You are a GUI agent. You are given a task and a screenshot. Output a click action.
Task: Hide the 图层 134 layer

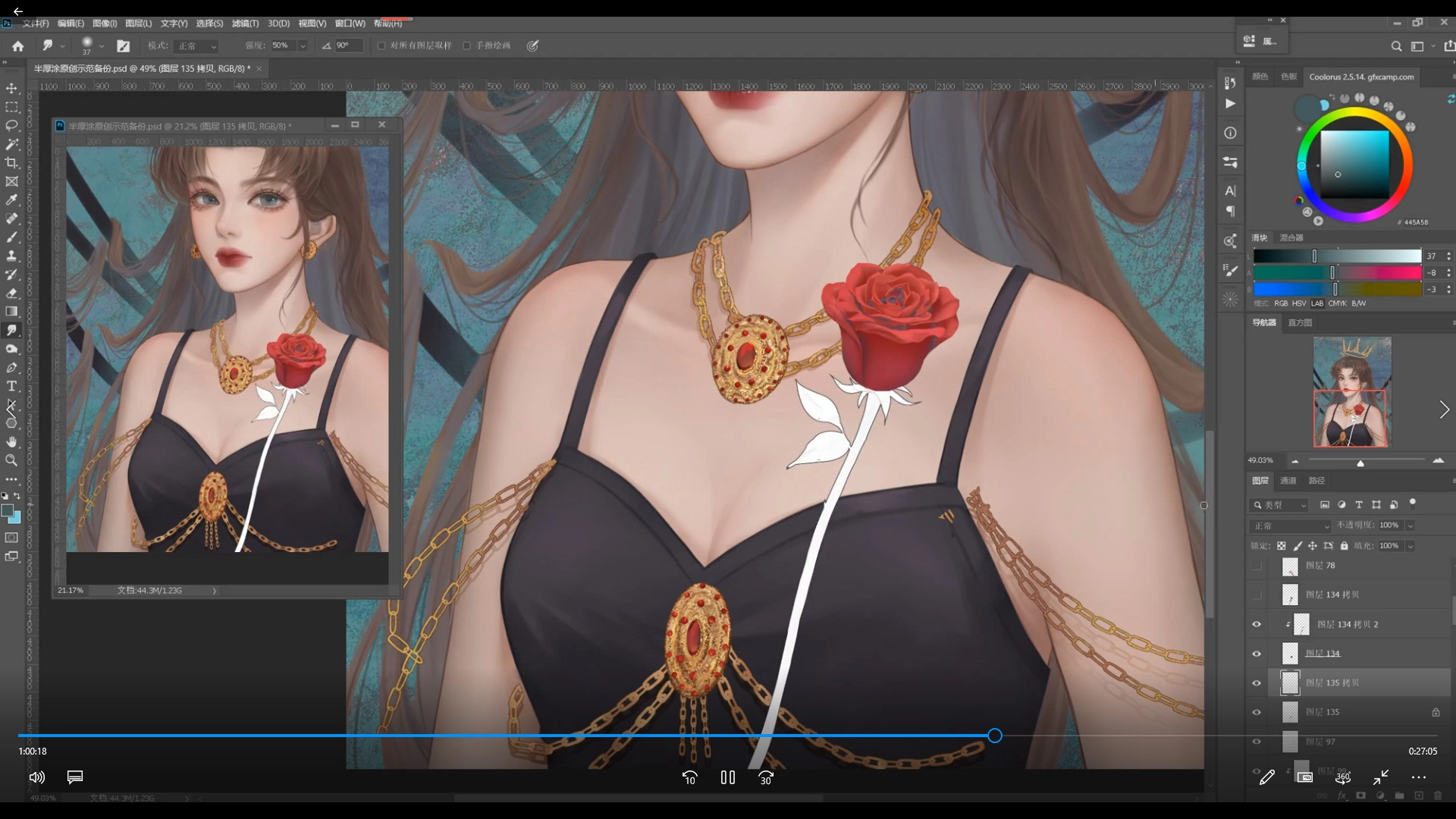(1257, 654)
